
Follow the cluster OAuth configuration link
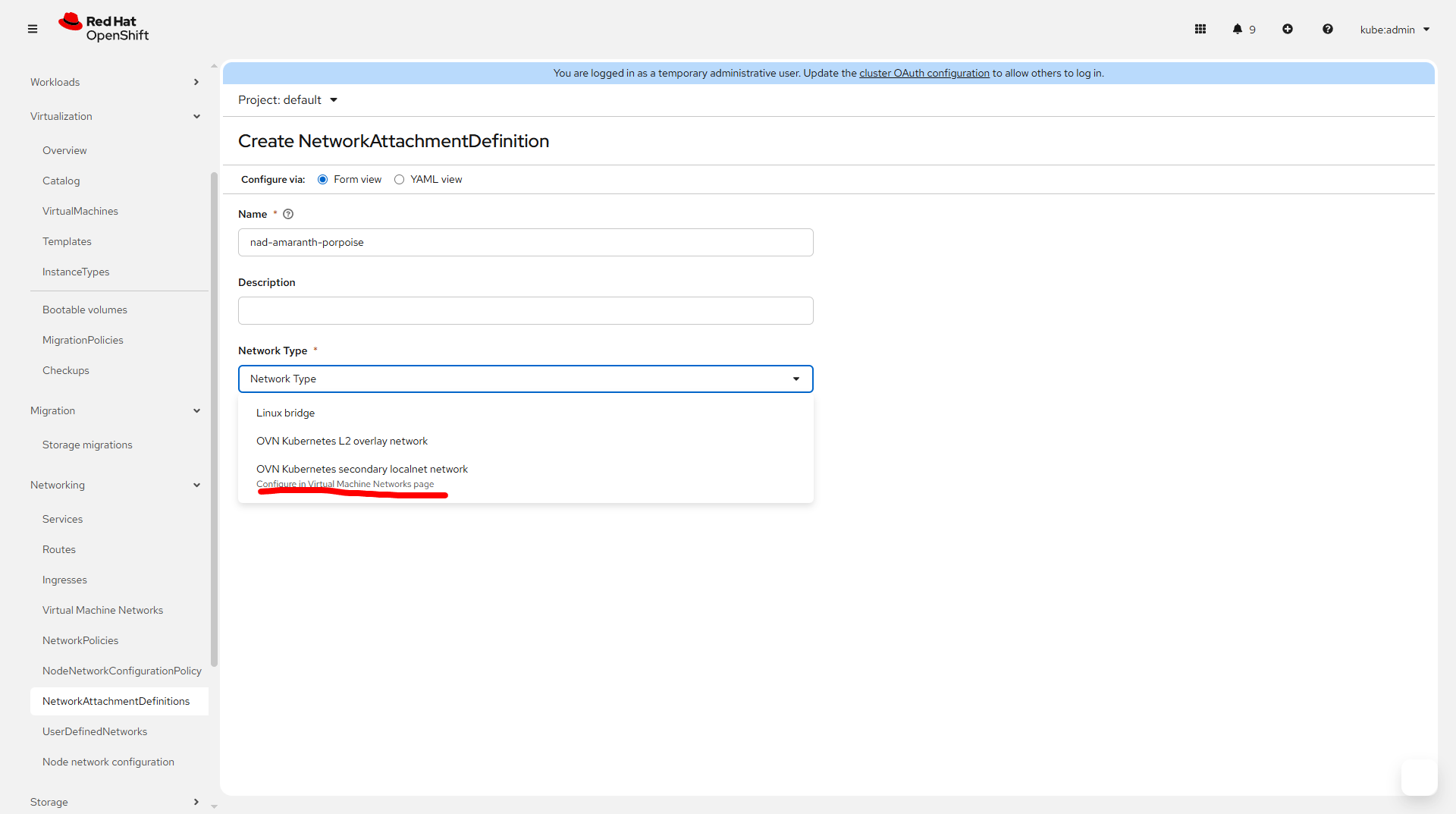pyautogui.click(x=924, y=73)
